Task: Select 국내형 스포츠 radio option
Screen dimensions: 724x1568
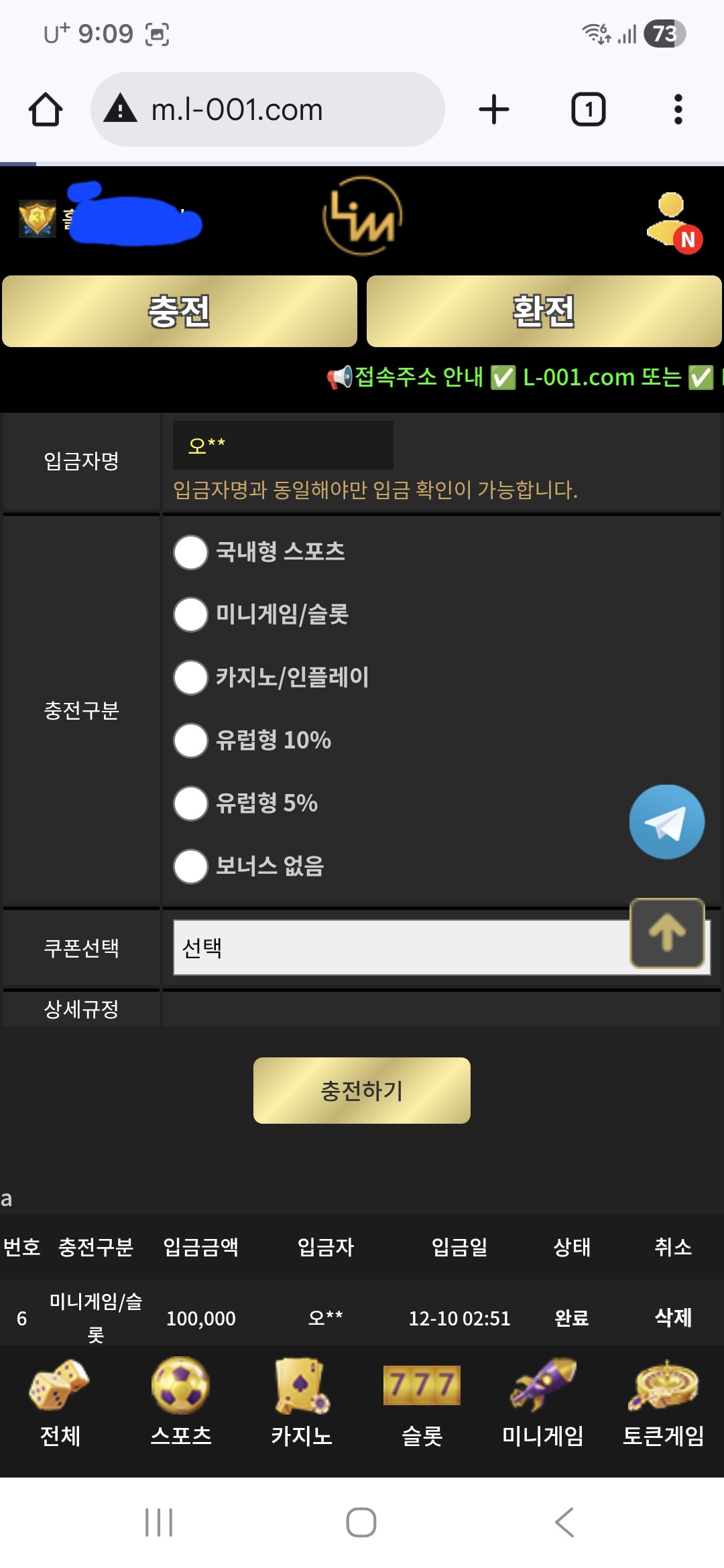Action: pyautogui.click(x=191, y=552)
